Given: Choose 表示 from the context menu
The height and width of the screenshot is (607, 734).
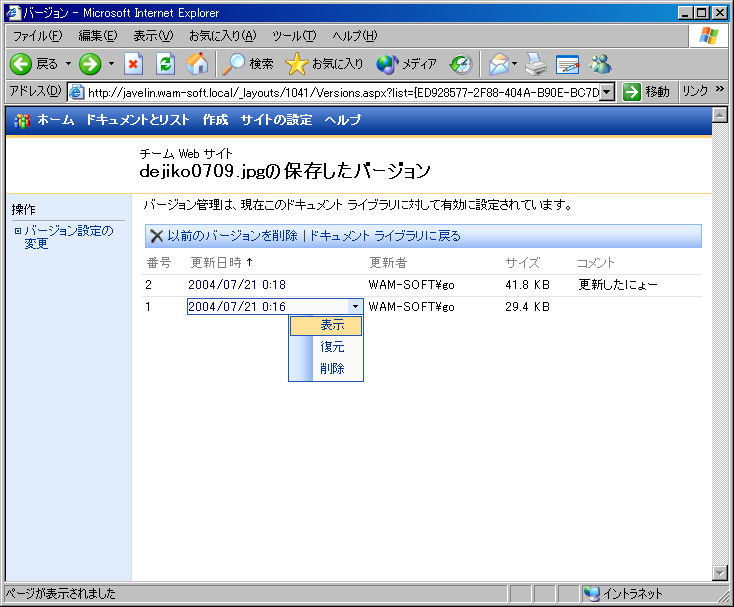Looking at the screenshot, I should coord(326,325).
